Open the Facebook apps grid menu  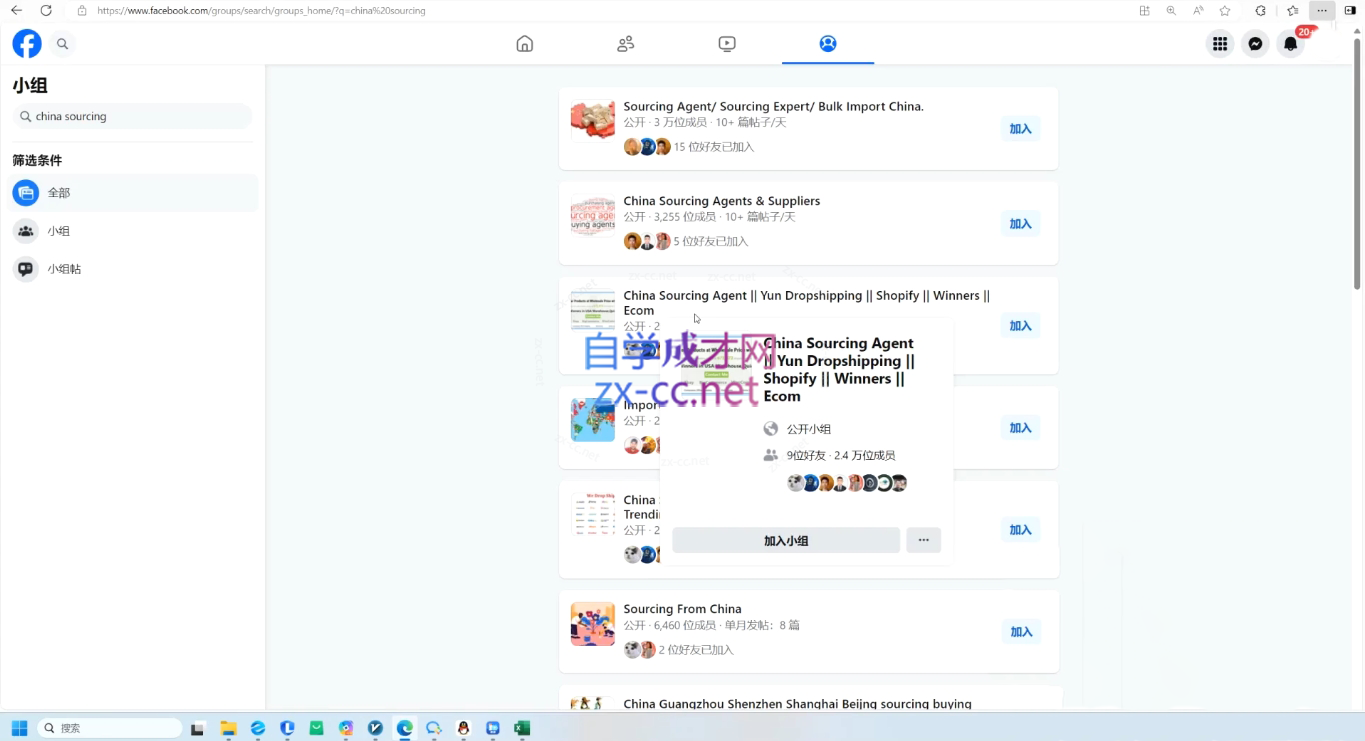pyautogui.click(x=1220, y=44)
